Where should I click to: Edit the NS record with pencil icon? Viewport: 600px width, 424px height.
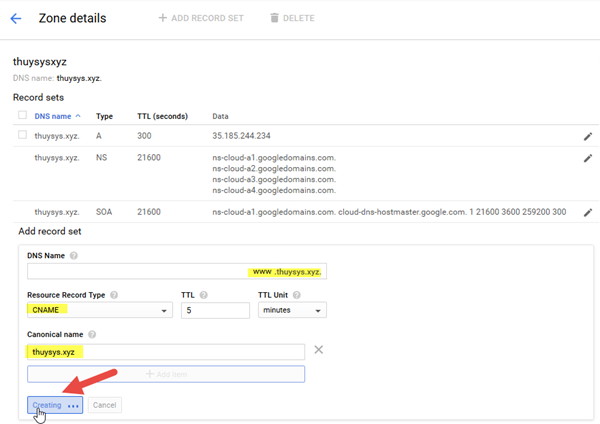(x=588, y=158)
